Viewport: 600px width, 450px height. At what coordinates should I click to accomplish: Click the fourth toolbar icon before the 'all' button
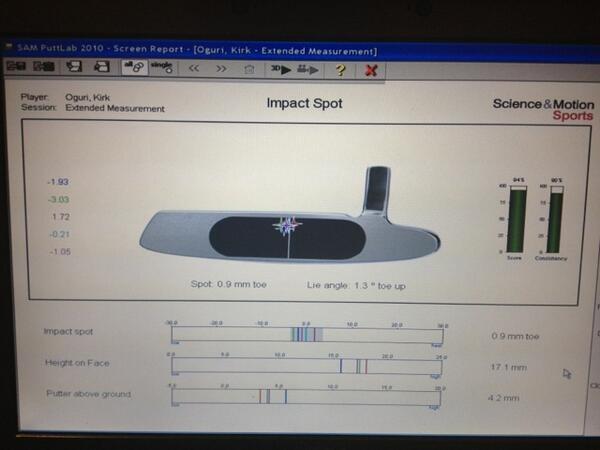tap(102, 67)
